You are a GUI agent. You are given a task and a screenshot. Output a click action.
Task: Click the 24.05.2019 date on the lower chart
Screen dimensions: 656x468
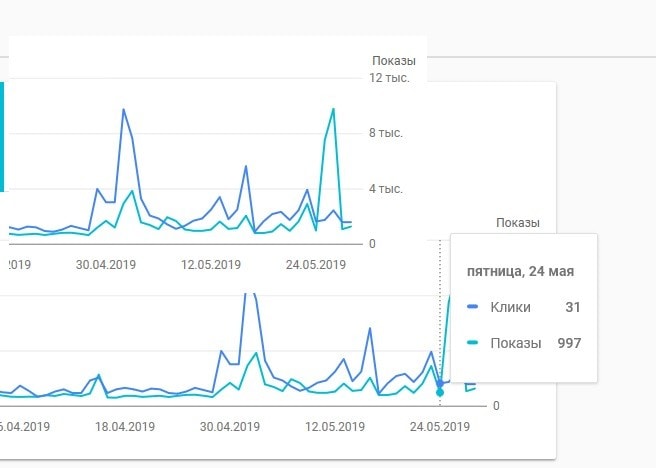tap(440, 427)
